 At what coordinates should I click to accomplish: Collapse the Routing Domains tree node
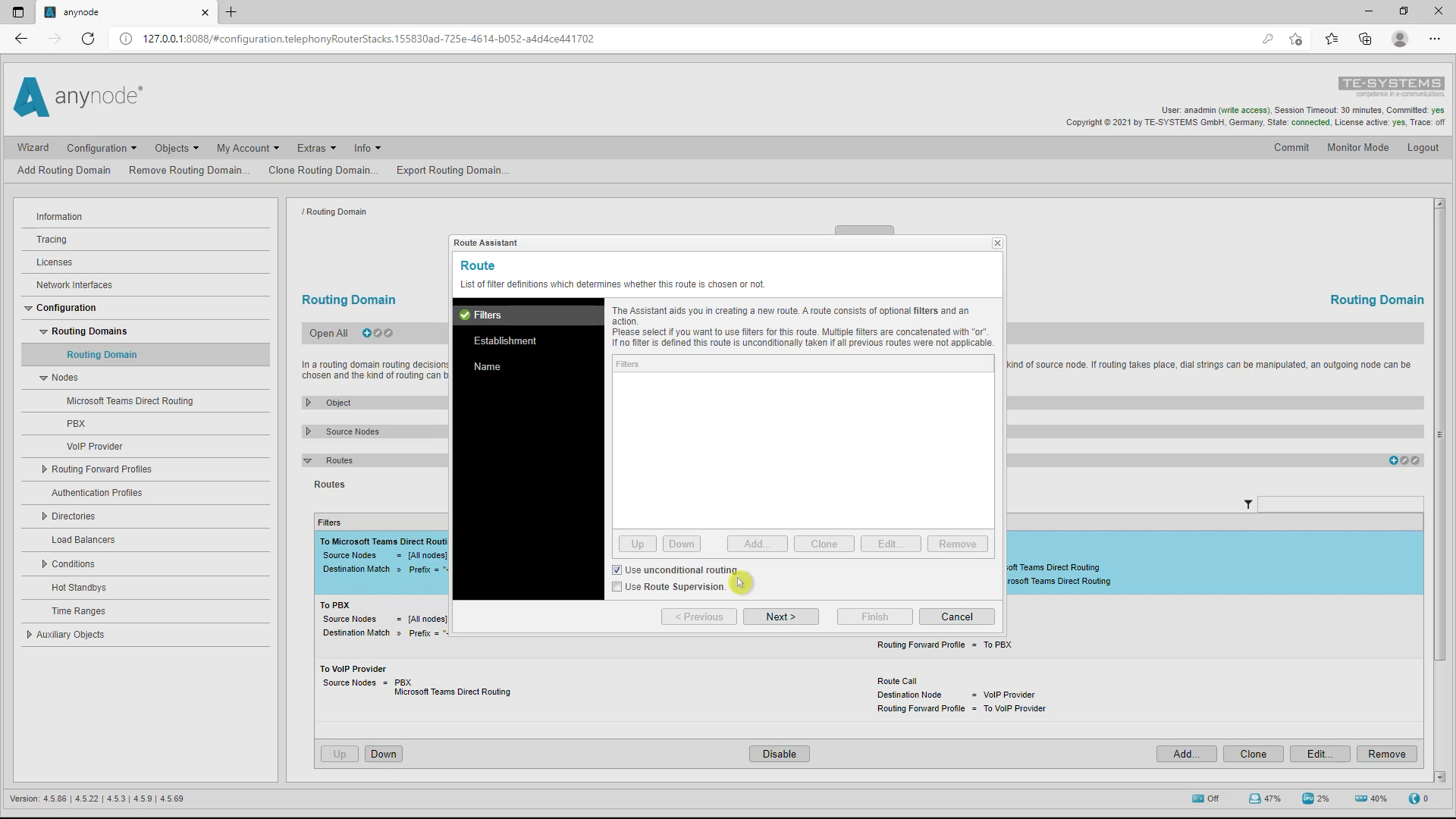click(44, 331)
